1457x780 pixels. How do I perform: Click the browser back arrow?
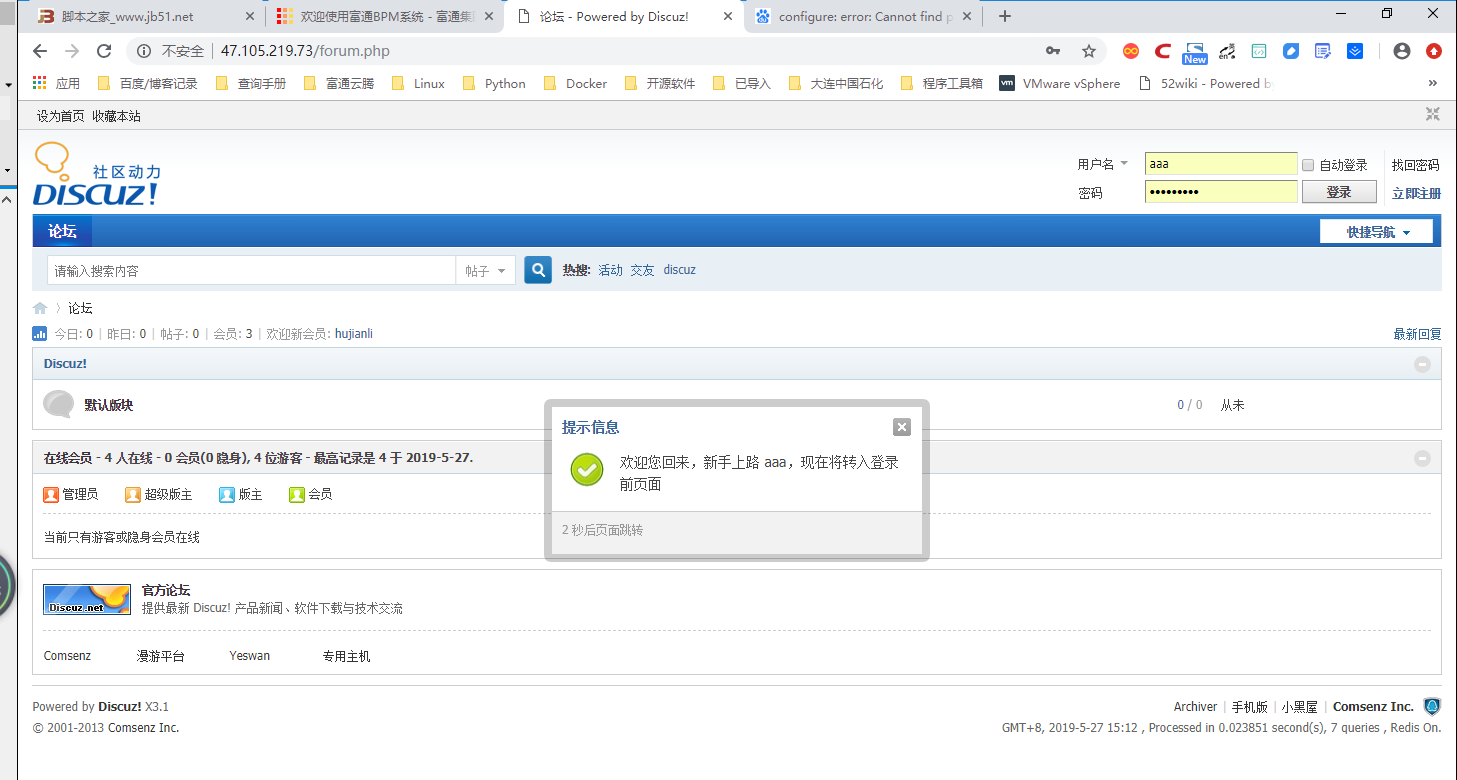tap(40, 51)
